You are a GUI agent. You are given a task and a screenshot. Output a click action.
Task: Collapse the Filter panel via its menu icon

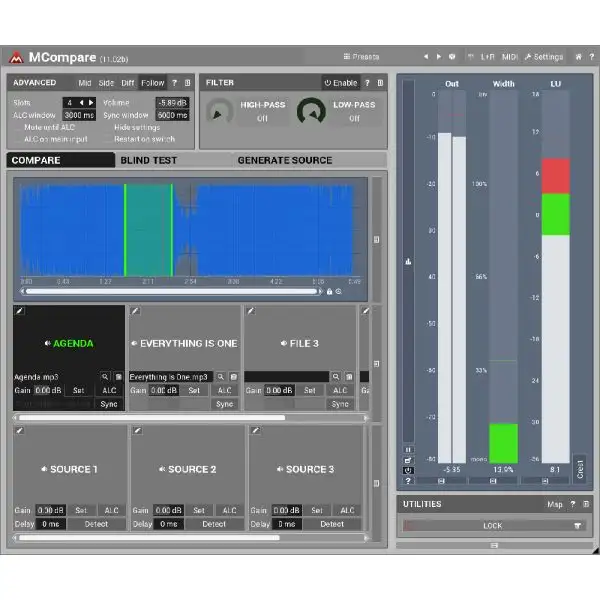[x=380, y=83]
